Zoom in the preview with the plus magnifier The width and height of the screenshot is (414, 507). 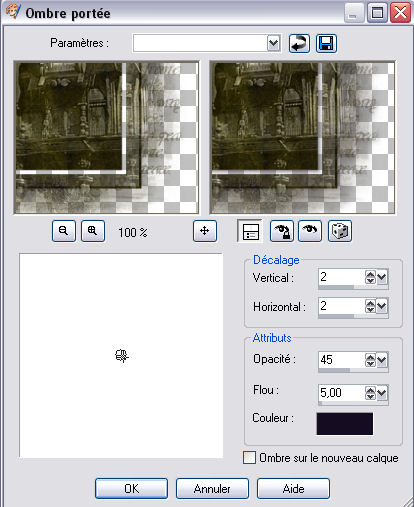(x=93, y=231)
